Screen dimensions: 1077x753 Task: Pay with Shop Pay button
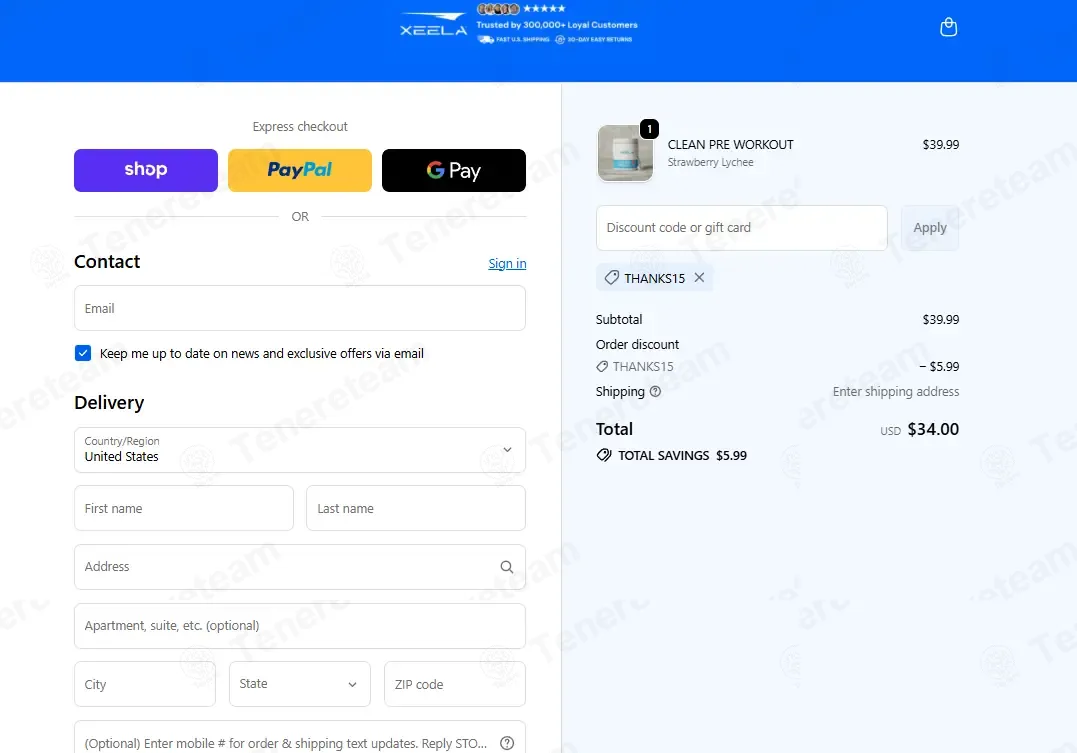(146, 170)
